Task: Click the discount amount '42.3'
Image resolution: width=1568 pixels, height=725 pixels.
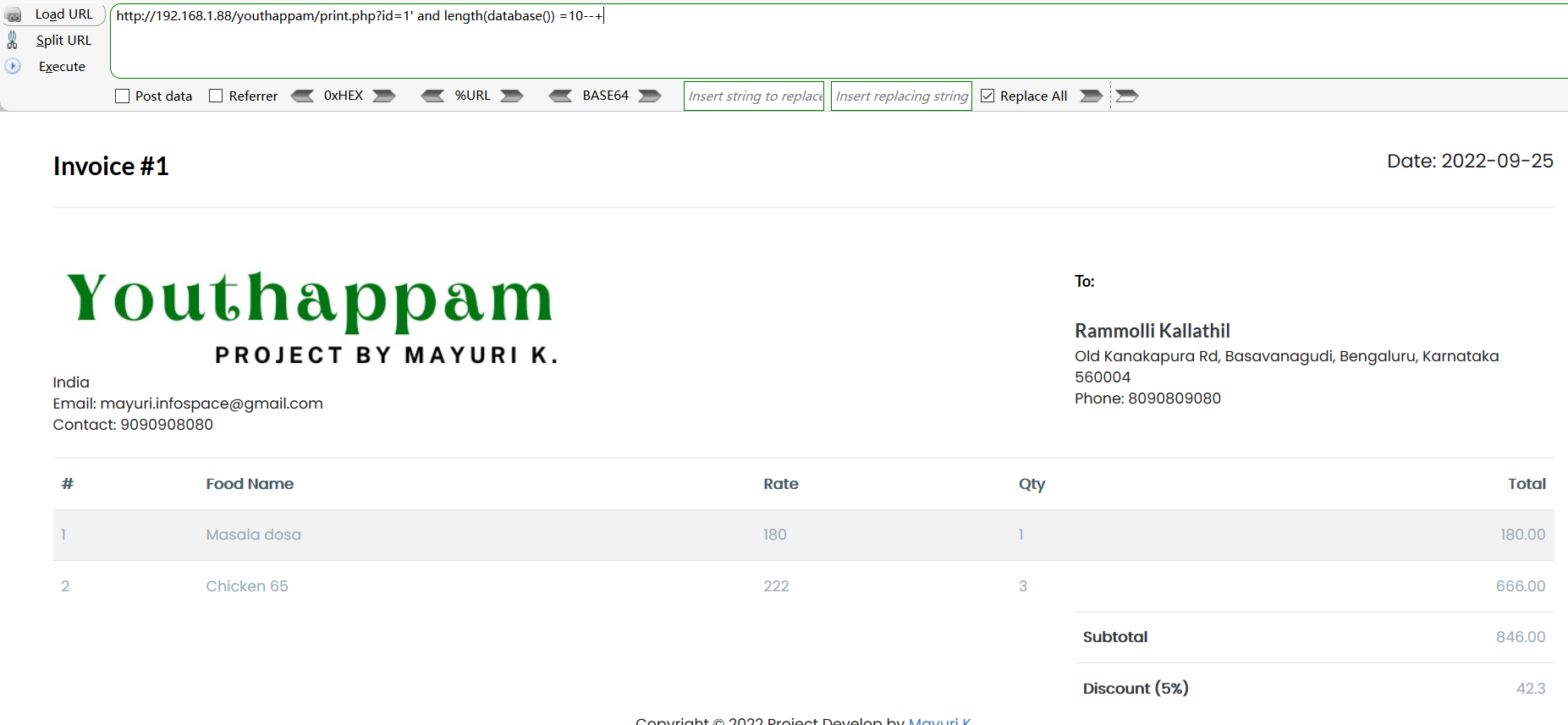Action: 1531,689
